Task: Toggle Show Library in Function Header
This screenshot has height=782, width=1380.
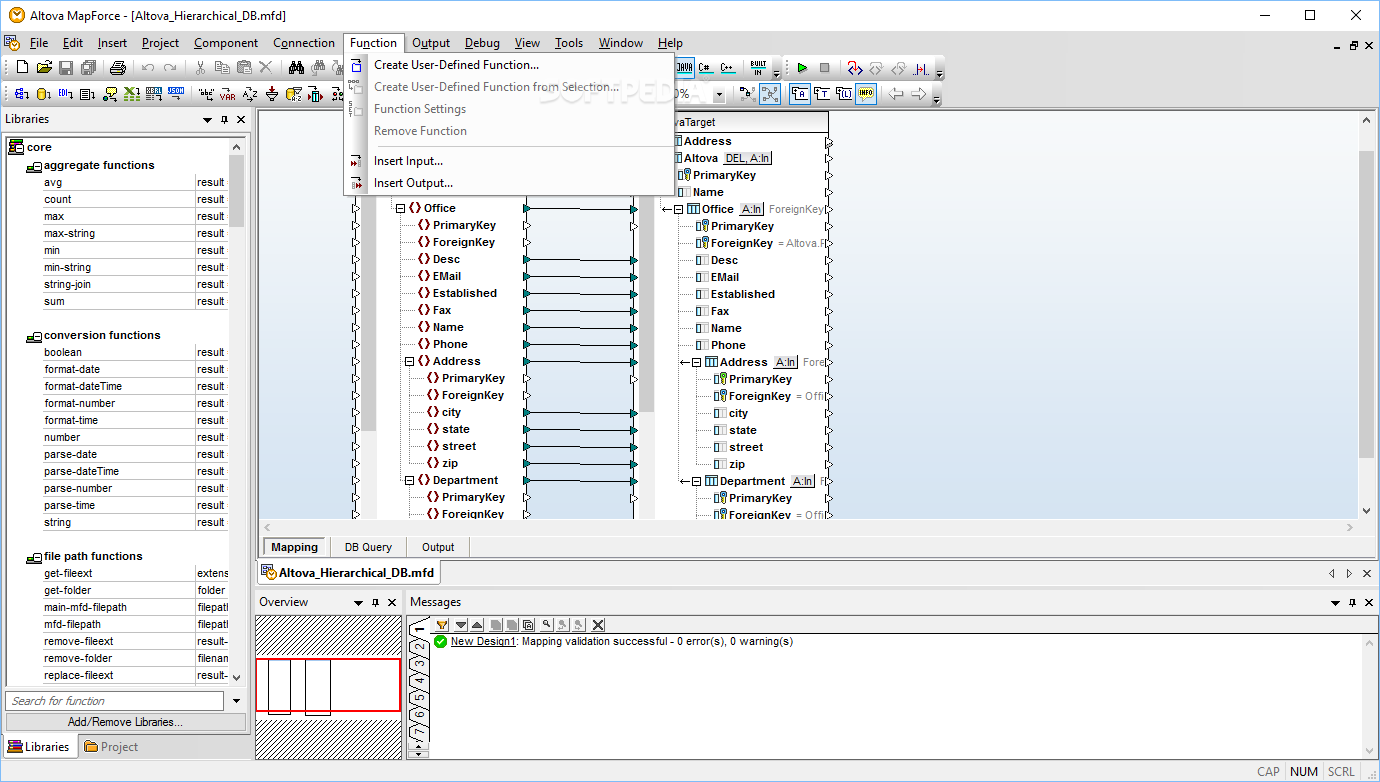Action: point(844,94)
